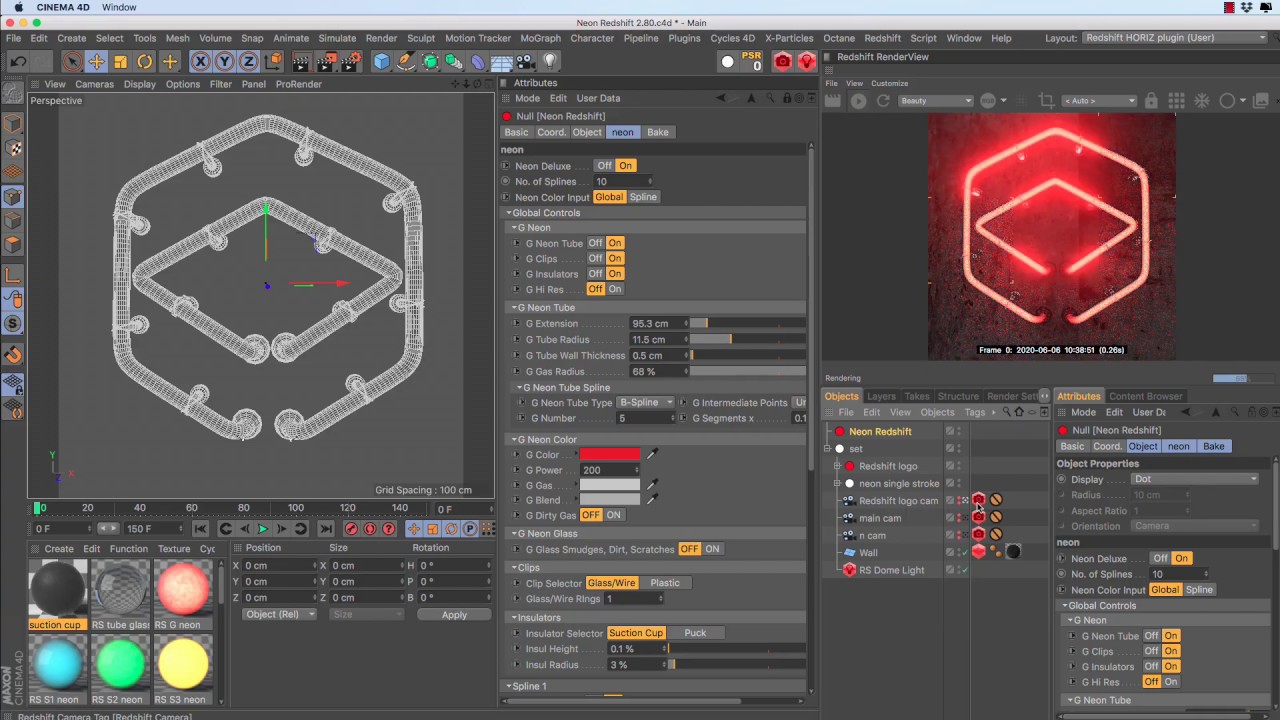Click the Undo arrow in the toolbar

point(18,62)
